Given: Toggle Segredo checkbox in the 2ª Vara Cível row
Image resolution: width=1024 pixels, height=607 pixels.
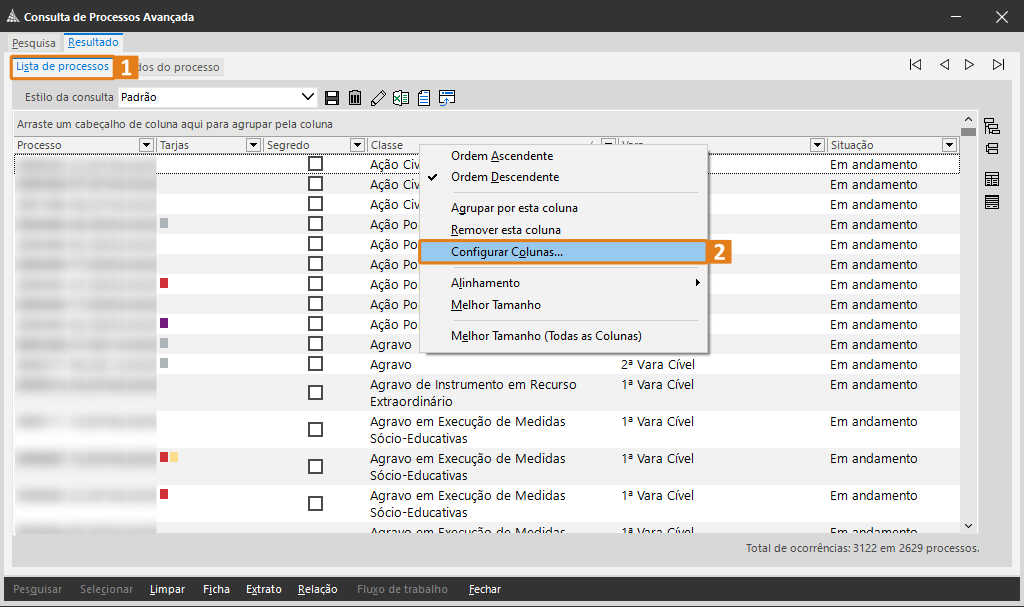Looking at the screenshot, I should [315, 363].
